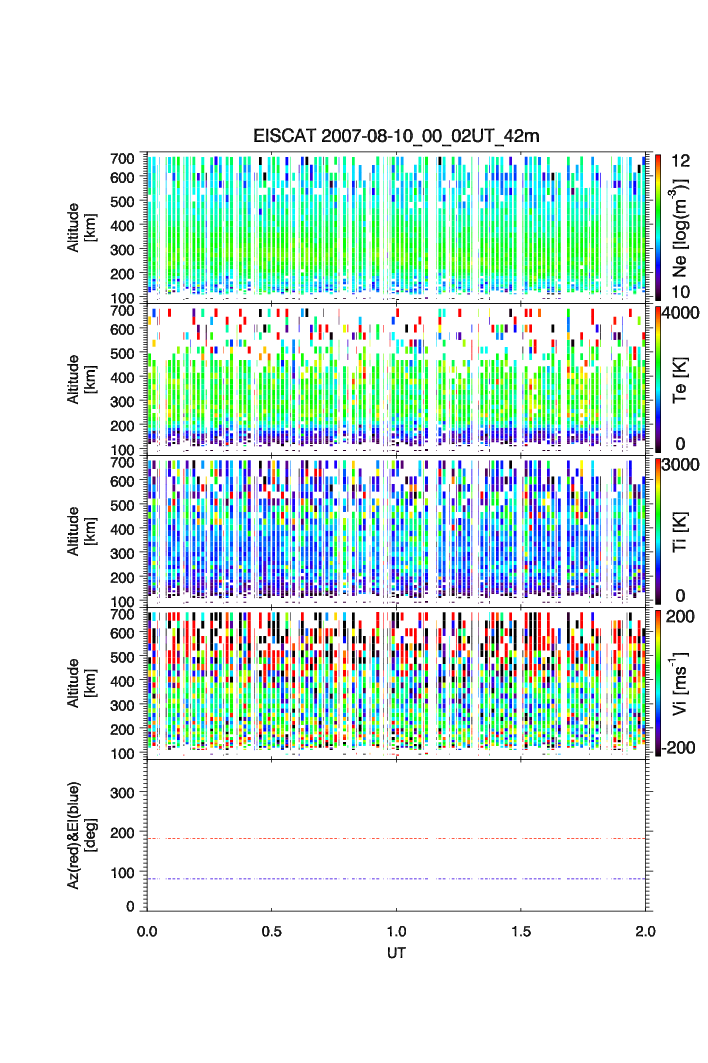Select the Te [K] colorbar label
The image size is (708, 1063).
pyautogui.click(x=682, y=380)
